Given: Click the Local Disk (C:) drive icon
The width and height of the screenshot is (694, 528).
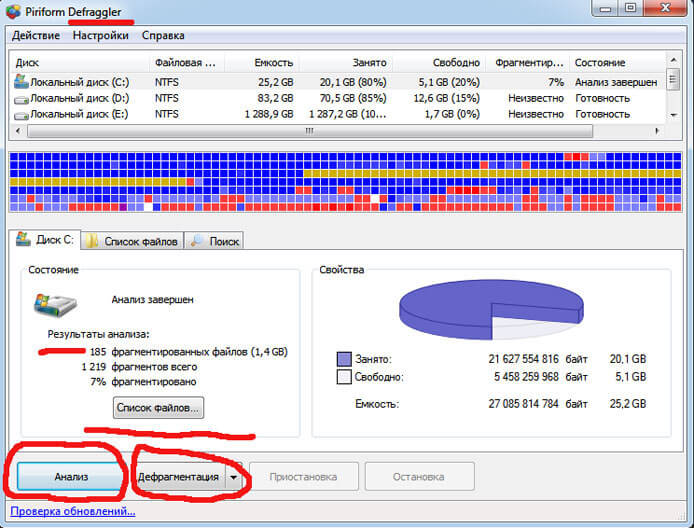Looking at the screenshot, I should [x=21, y=81].
